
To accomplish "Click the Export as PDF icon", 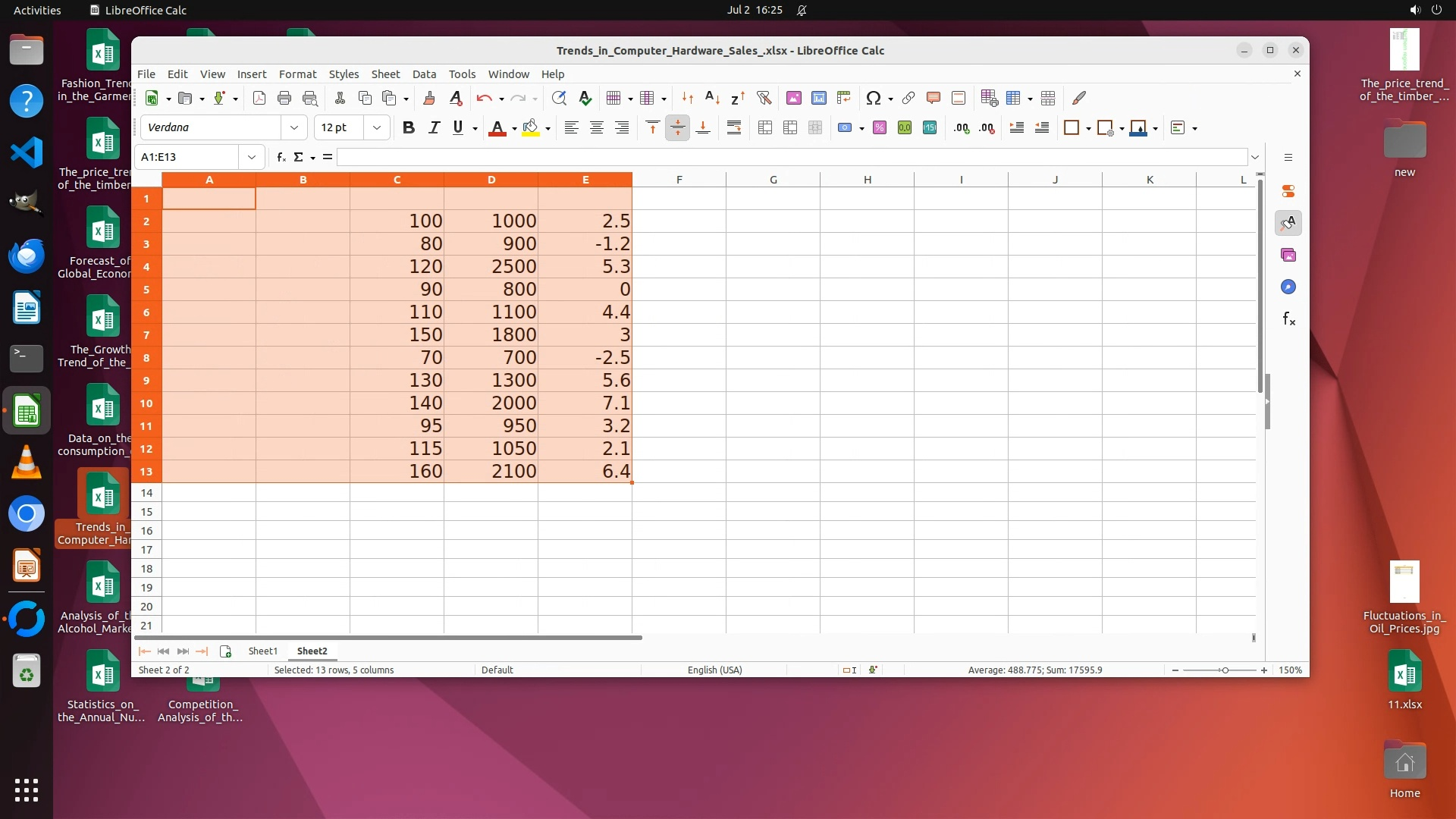I will (x=259, y=98).
